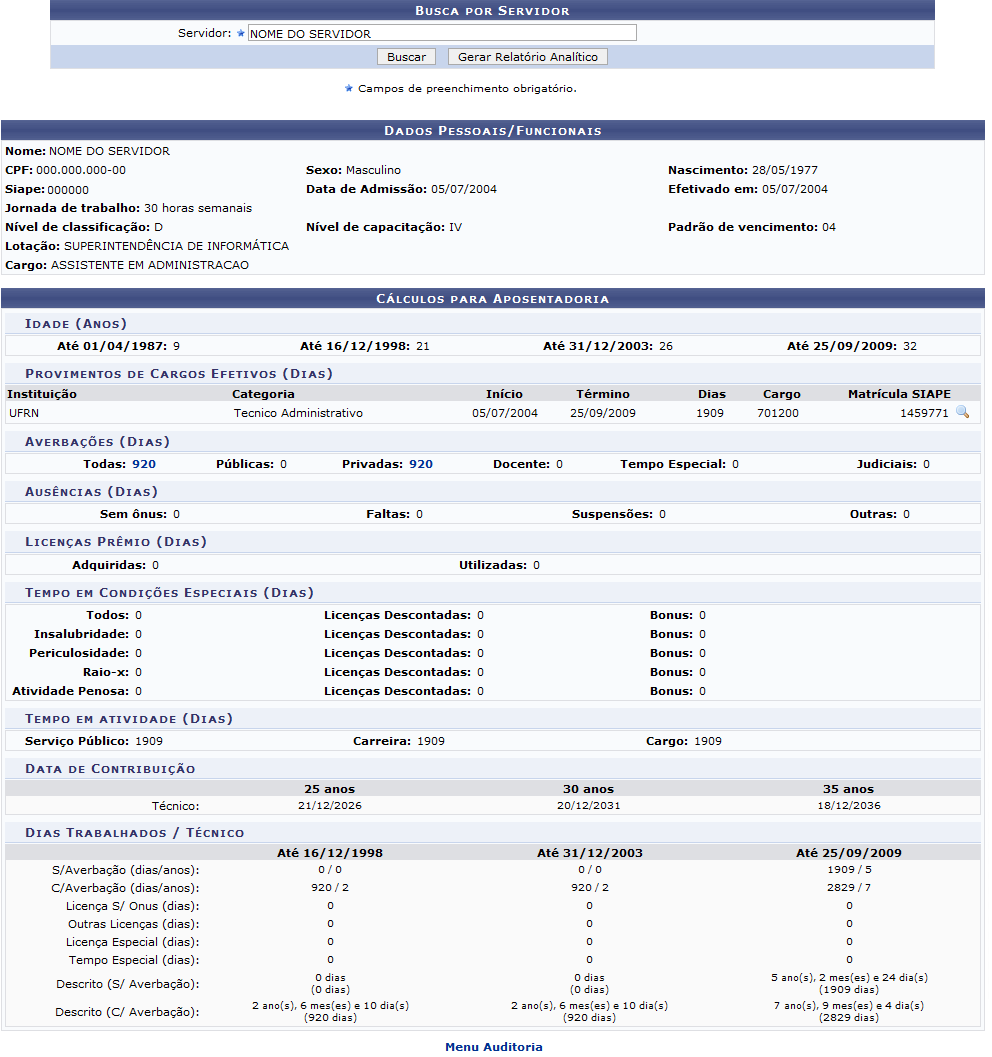Select start date 05/07/2004 in provimentos row
Screen dimensions: 992x1057
(x=505, y=413)
